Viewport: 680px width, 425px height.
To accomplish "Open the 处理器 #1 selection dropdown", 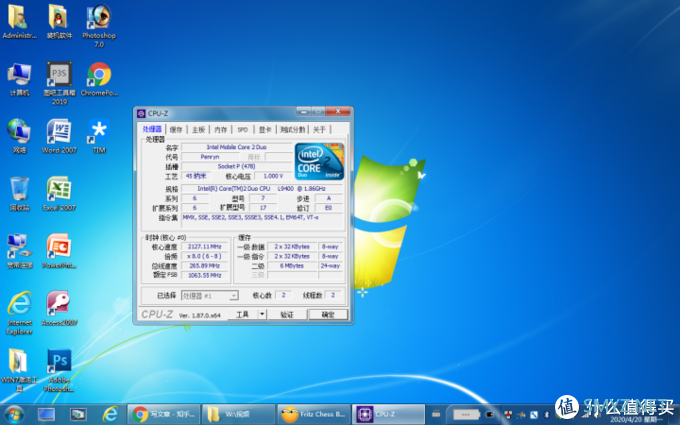I will coord(209,296).
